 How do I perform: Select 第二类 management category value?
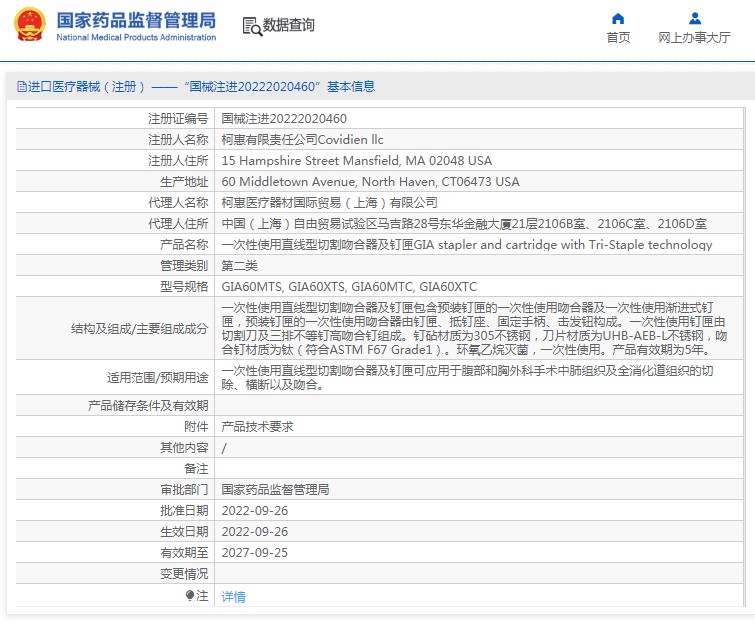coord(239,266)
